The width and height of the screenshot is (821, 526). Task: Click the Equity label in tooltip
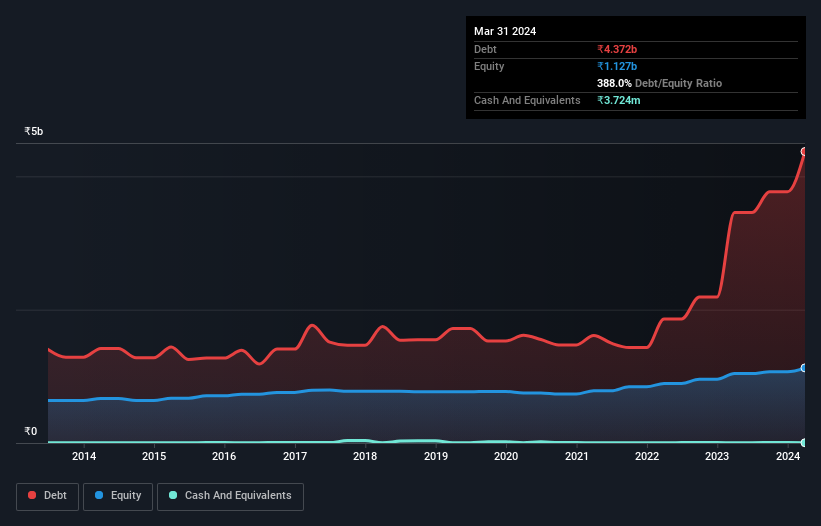pos(489,66)
